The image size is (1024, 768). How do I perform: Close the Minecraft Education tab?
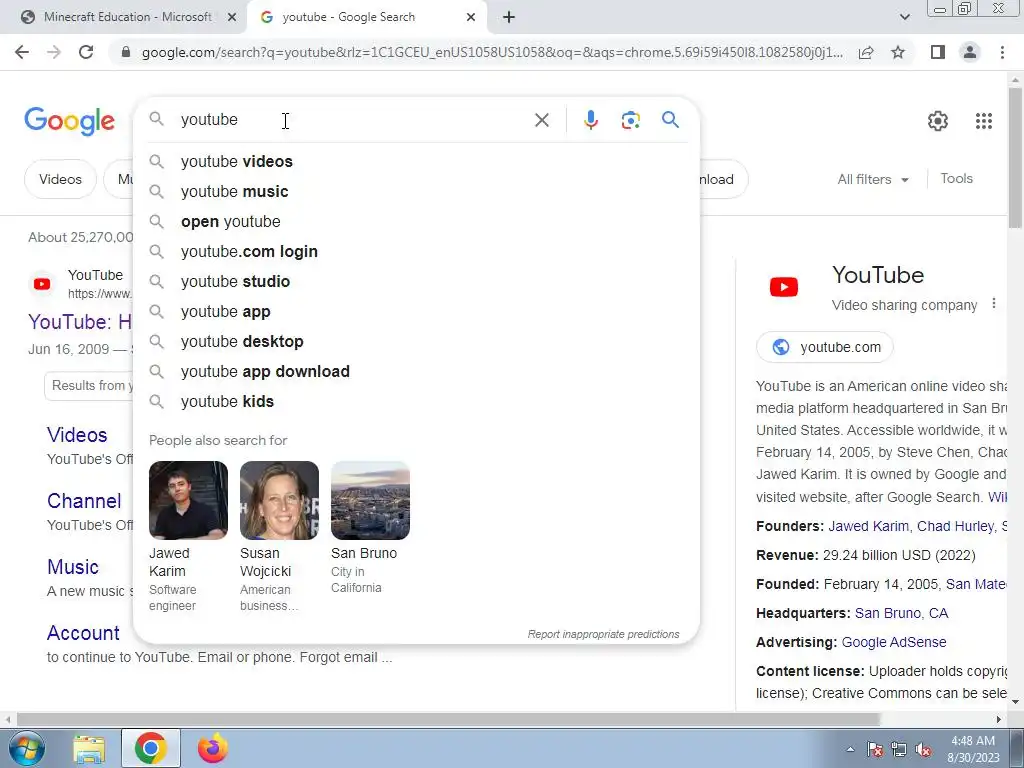[x=232, y=17]
